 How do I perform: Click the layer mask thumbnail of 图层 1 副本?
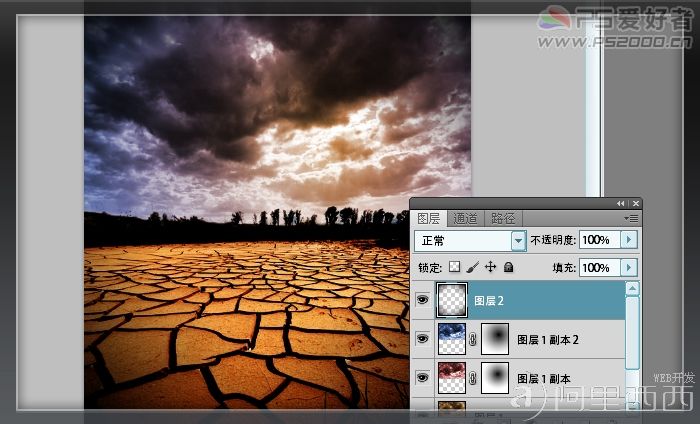[x=495, y=378]
